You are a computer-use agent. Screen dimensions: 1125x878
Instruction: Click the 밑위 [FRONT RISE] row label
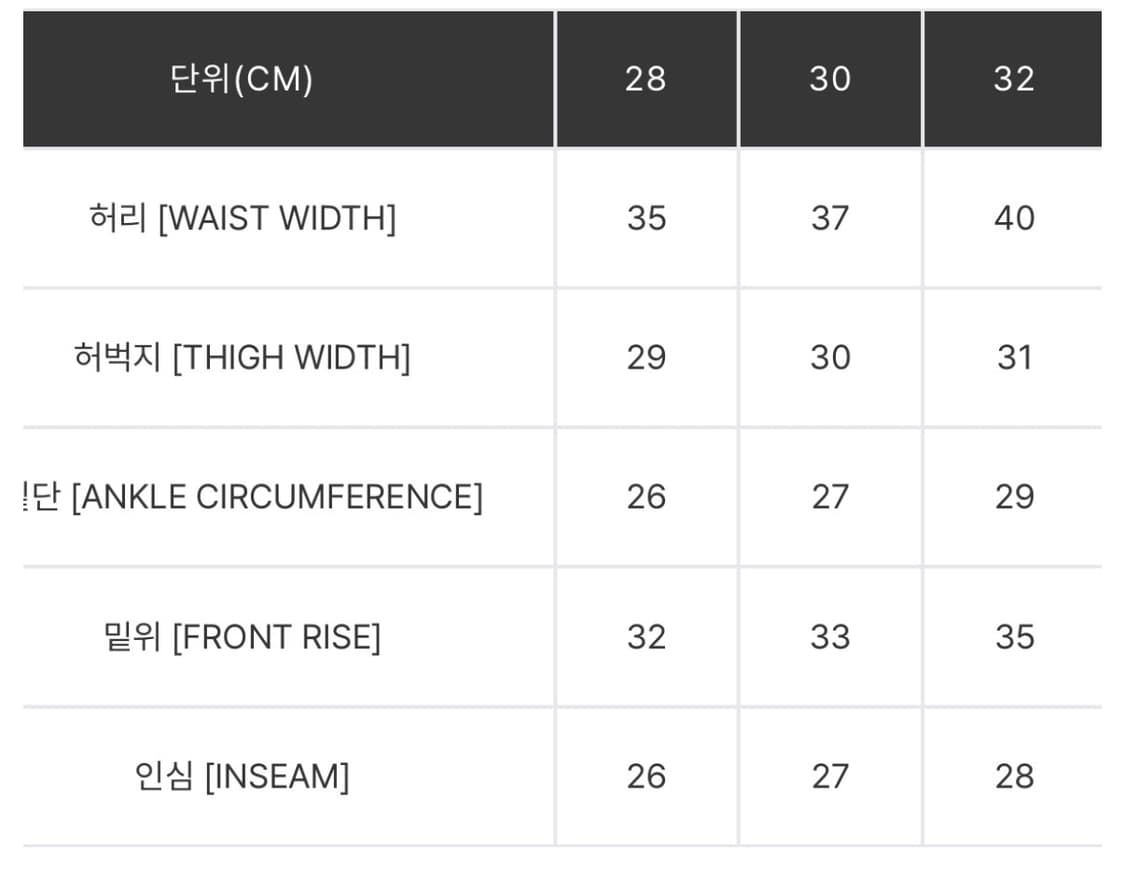243,637
